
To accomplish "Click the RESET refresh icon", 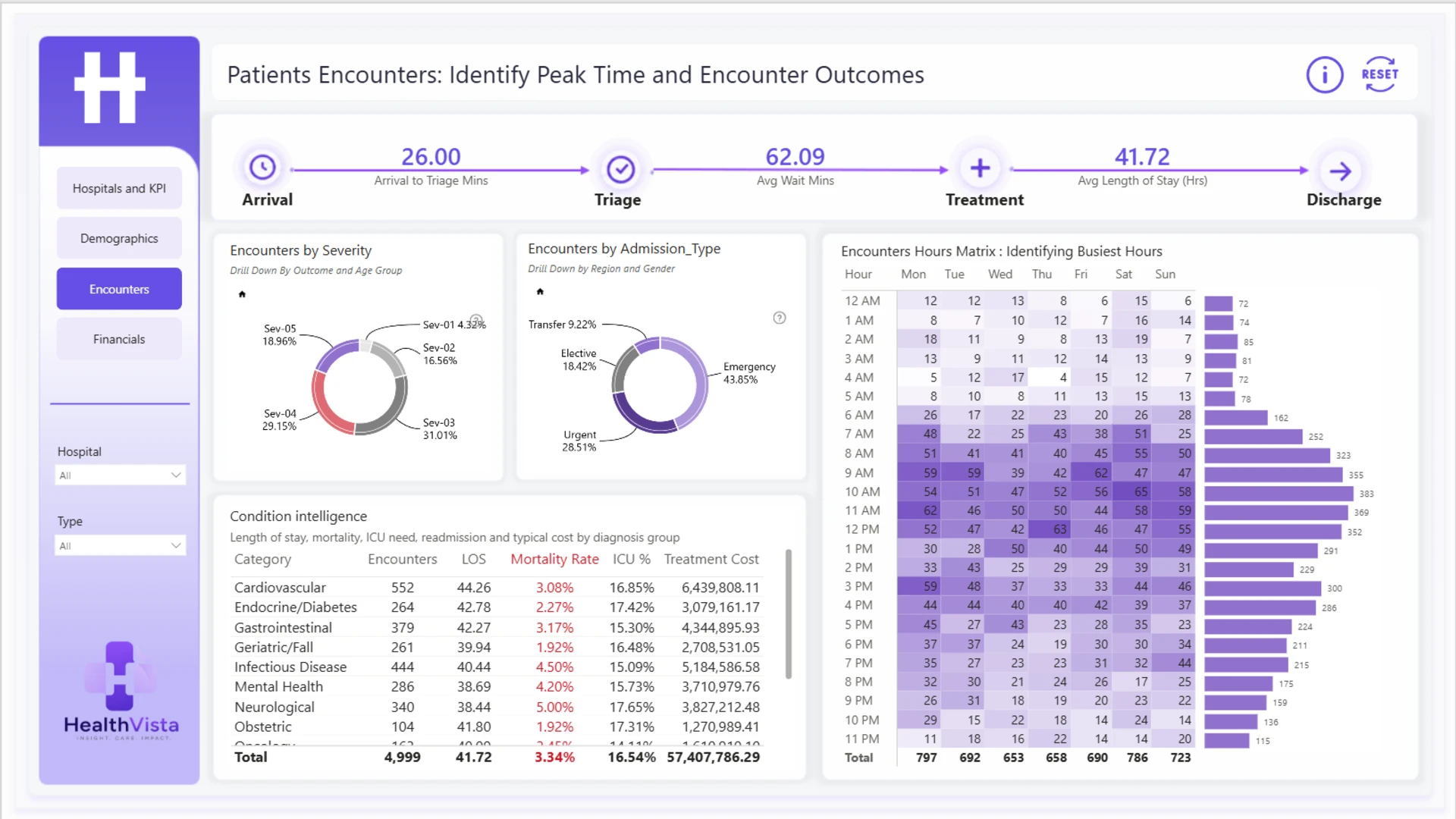I will pyautogui.click(x=1379, y=74).
